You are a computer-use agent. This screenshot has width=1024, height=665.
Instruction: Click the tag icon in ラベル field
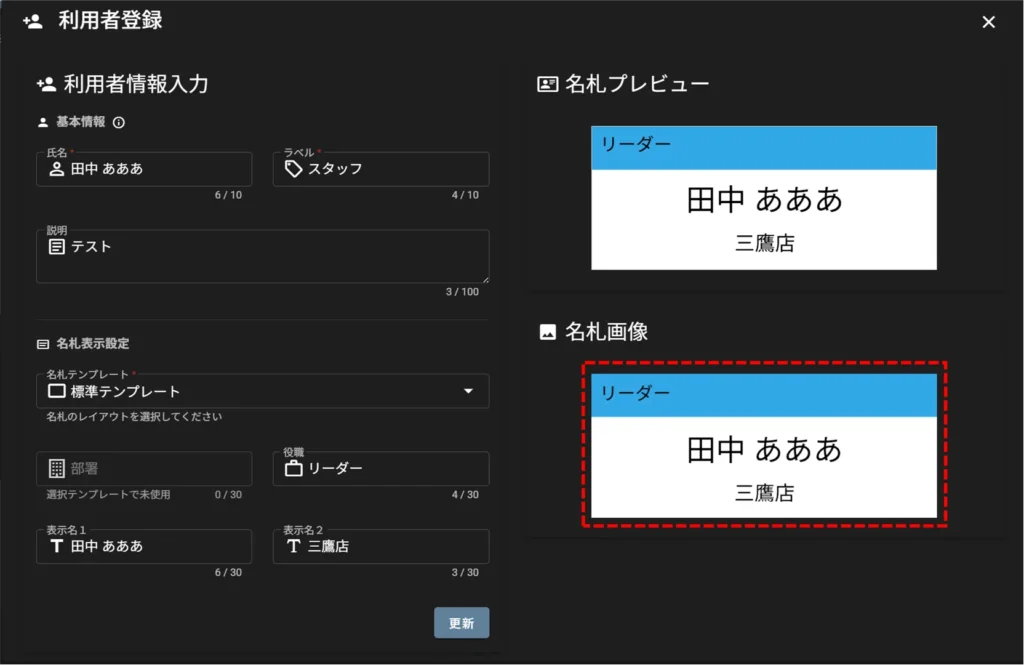[293, 169]
